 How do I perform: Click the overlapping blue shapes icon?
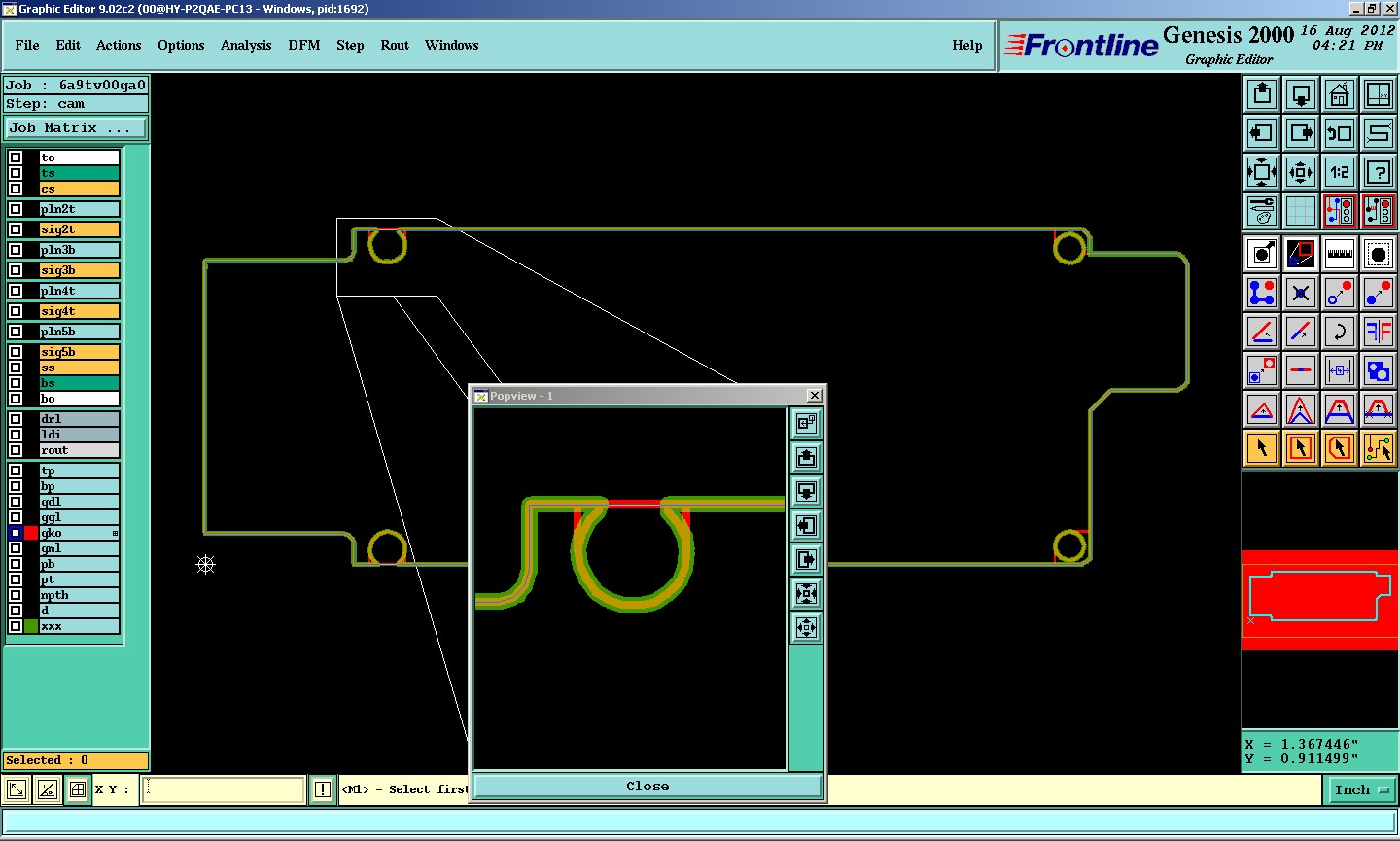[1379, 370]
